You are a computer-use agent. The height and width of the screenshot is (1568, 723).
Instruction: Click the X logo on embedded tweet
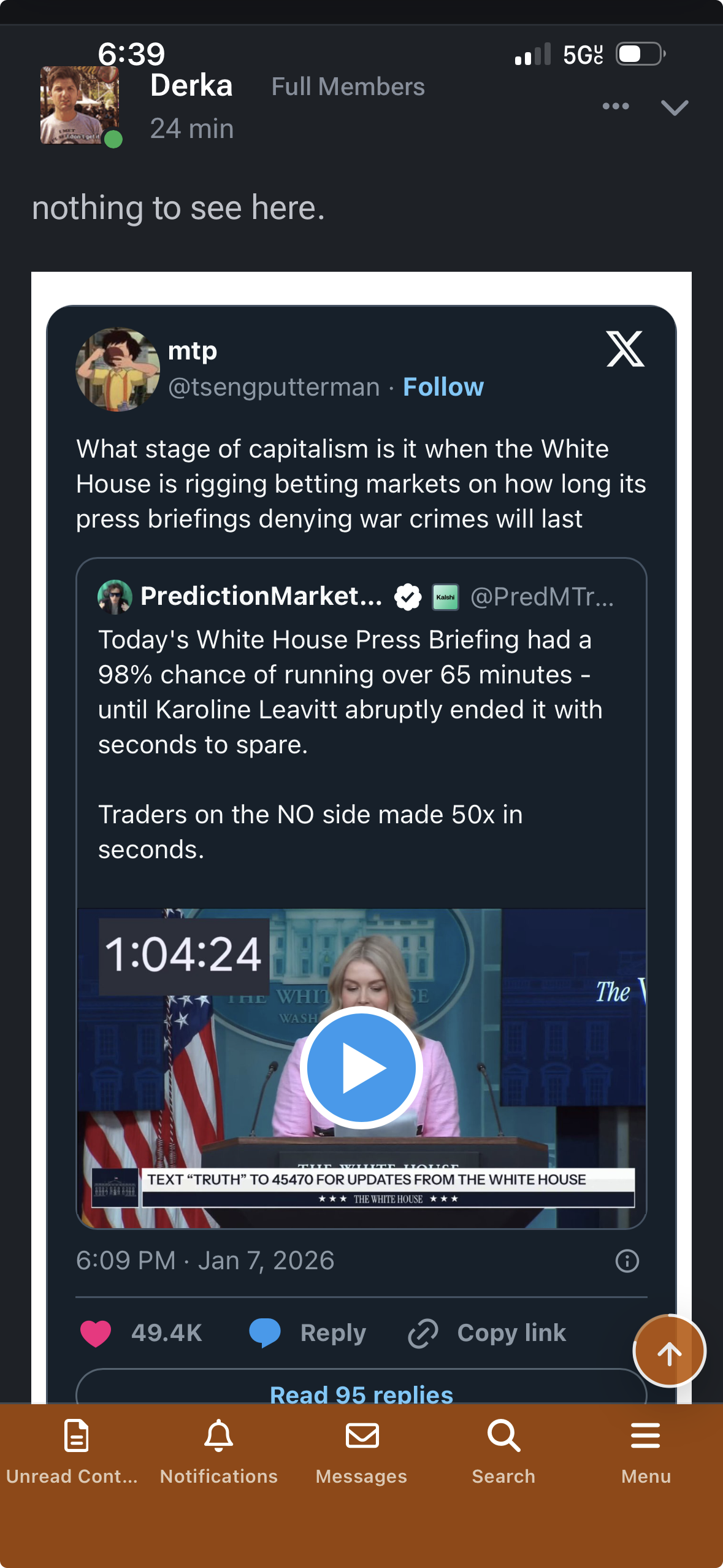[x=625, y=349]
